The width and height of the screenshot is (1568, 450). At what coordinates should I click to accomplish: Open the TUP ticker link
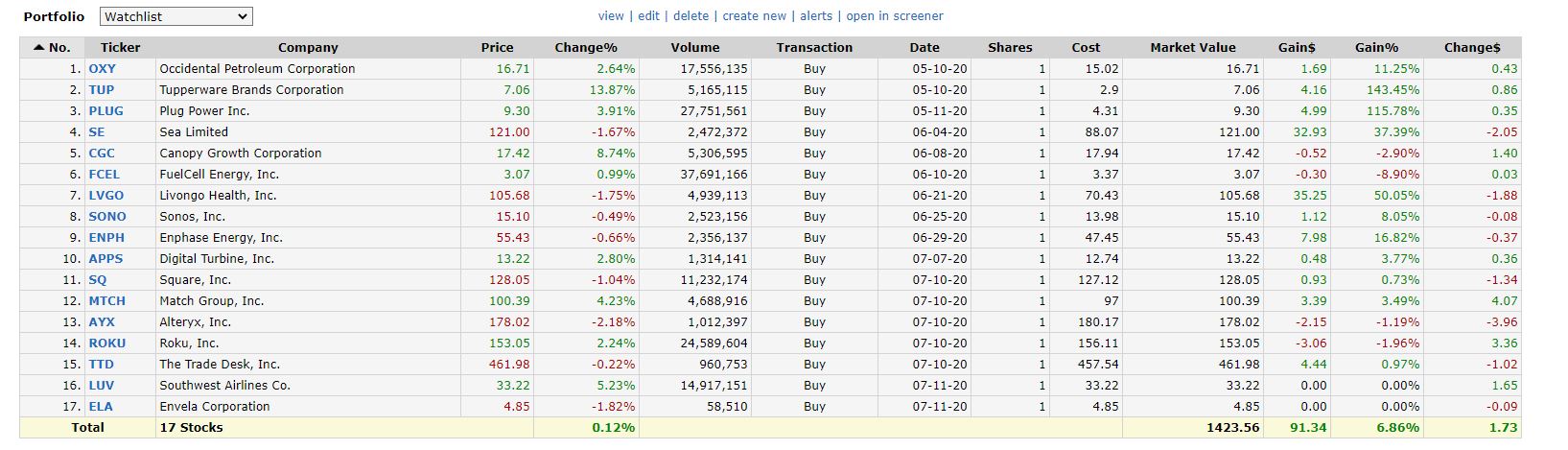[x=101, y=90]
